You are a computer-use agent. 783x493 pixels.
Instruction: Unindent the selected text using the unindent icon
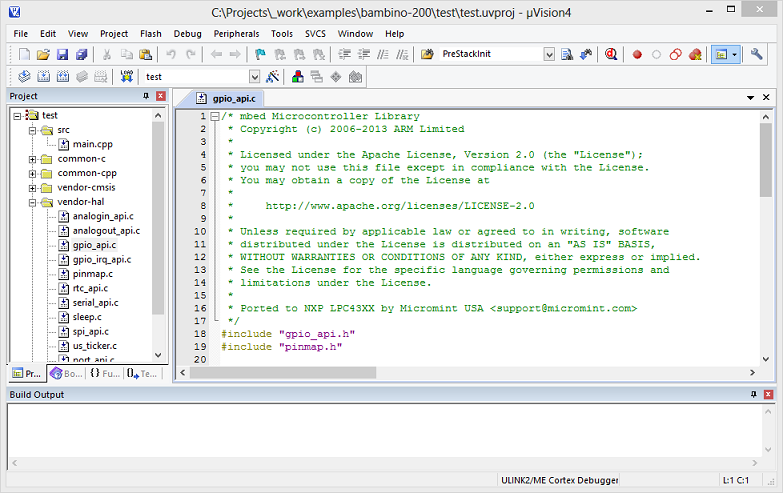tap(364, 54)
